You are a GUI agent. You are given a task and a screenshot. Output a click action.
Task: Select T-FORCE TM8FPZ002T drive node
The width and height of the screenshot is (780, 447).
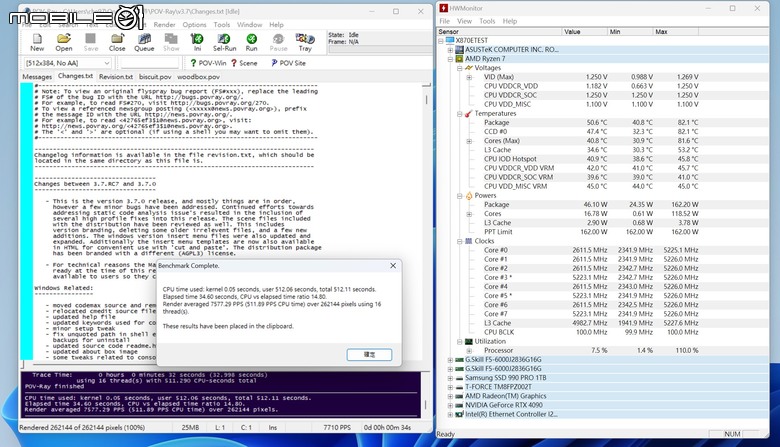point(498,387)
